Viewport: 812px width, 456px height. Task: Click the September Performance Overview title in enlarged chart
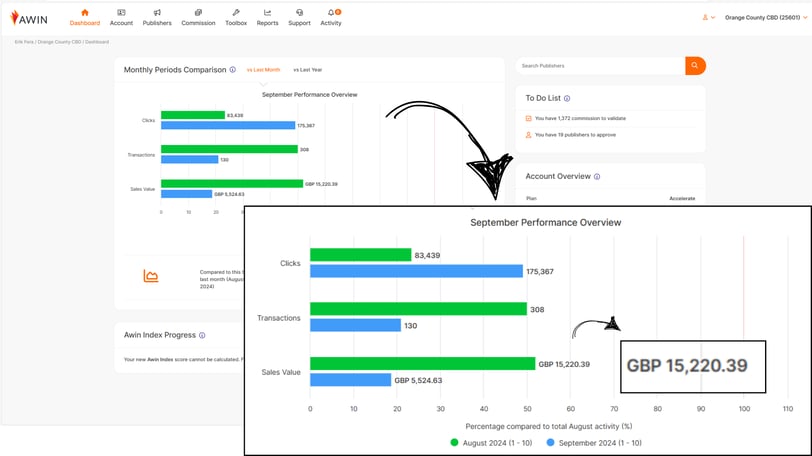(545, 223)
